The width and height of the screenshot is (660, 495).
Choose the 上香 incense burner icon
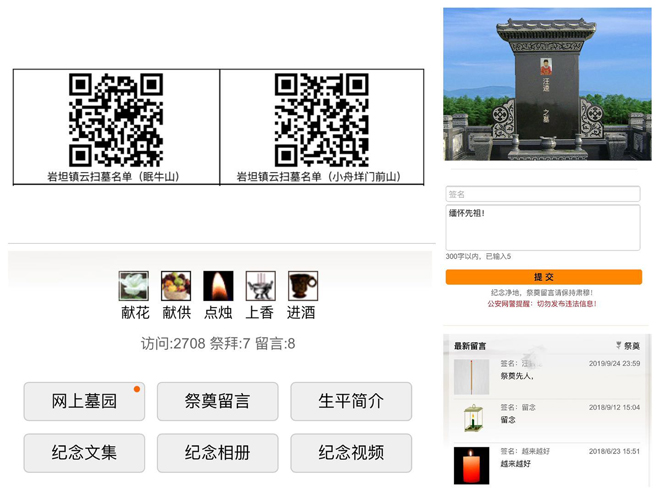[x=261, y=285]
